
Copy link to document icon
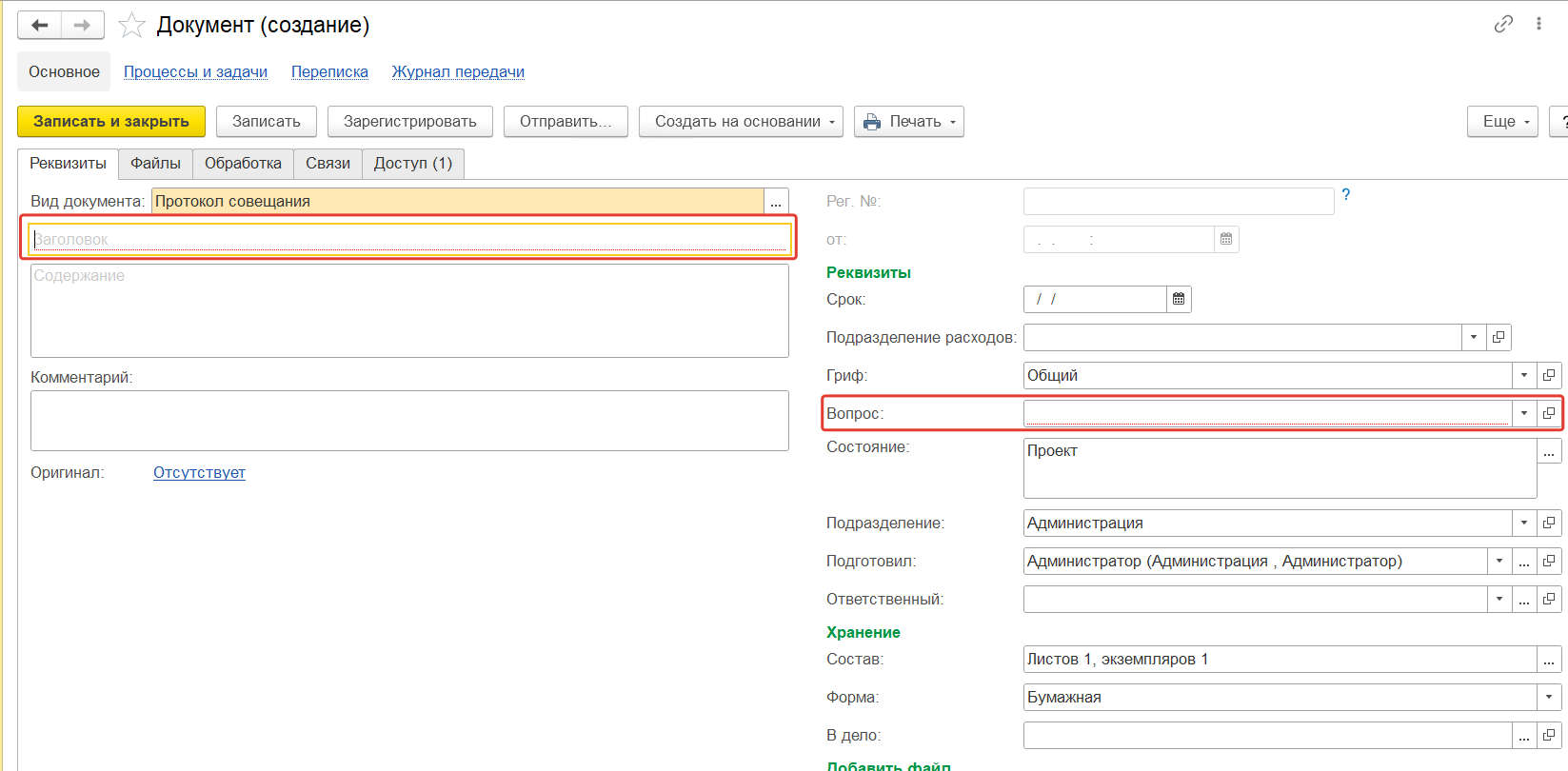(x=1503, y=24)
